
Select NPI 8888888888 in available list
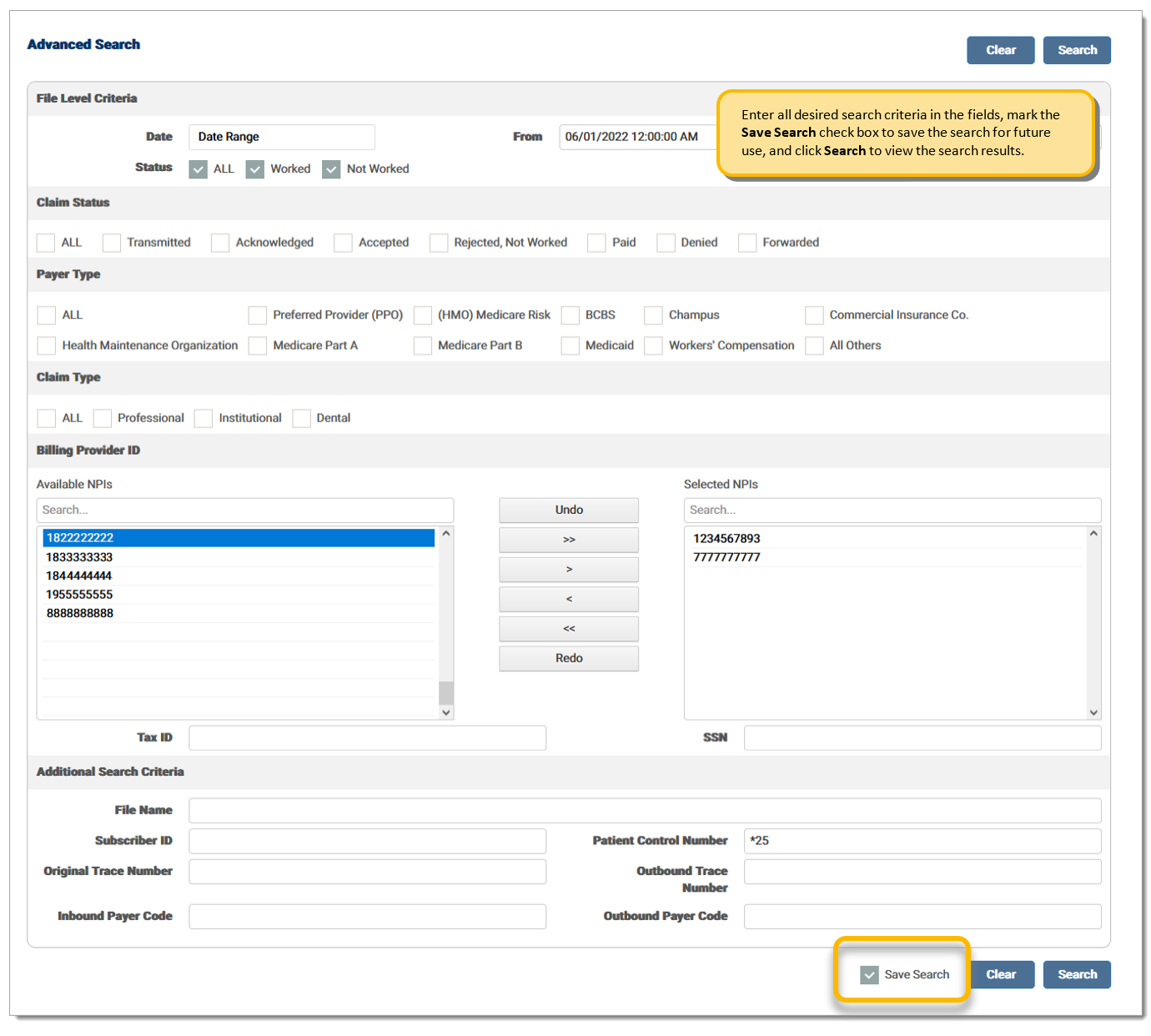[239, 613]
